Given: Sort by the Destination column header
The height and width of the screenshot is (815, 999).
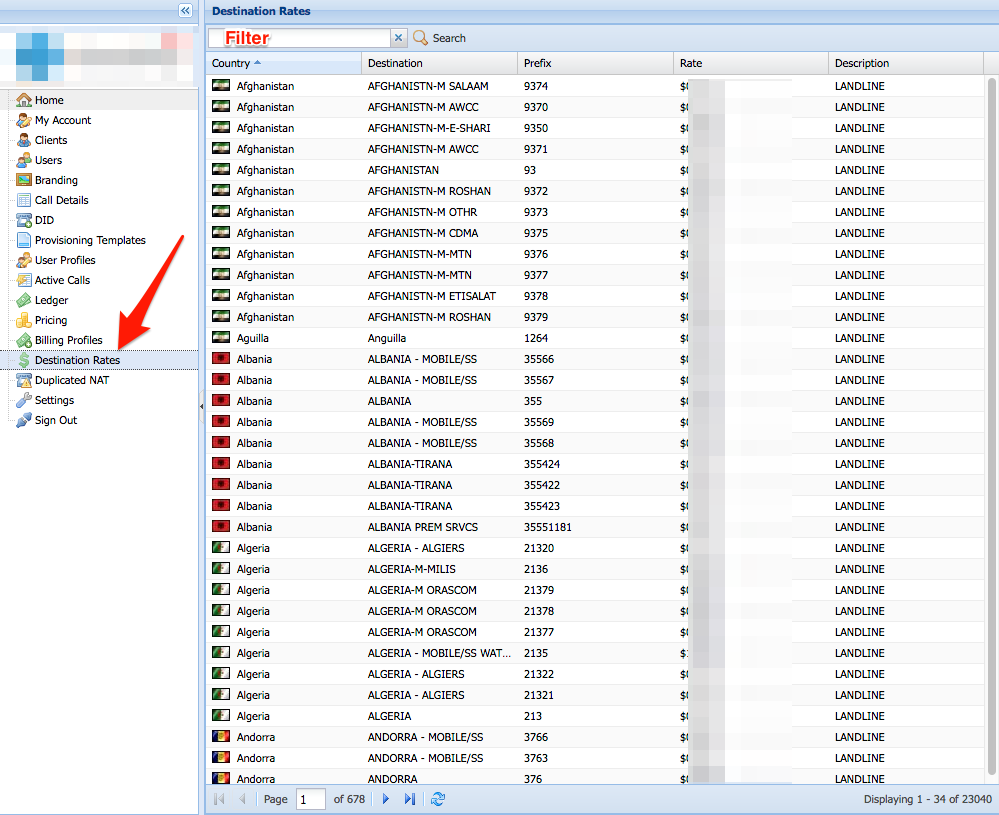Looking at the screenshot, I should [x=439, y=63].
